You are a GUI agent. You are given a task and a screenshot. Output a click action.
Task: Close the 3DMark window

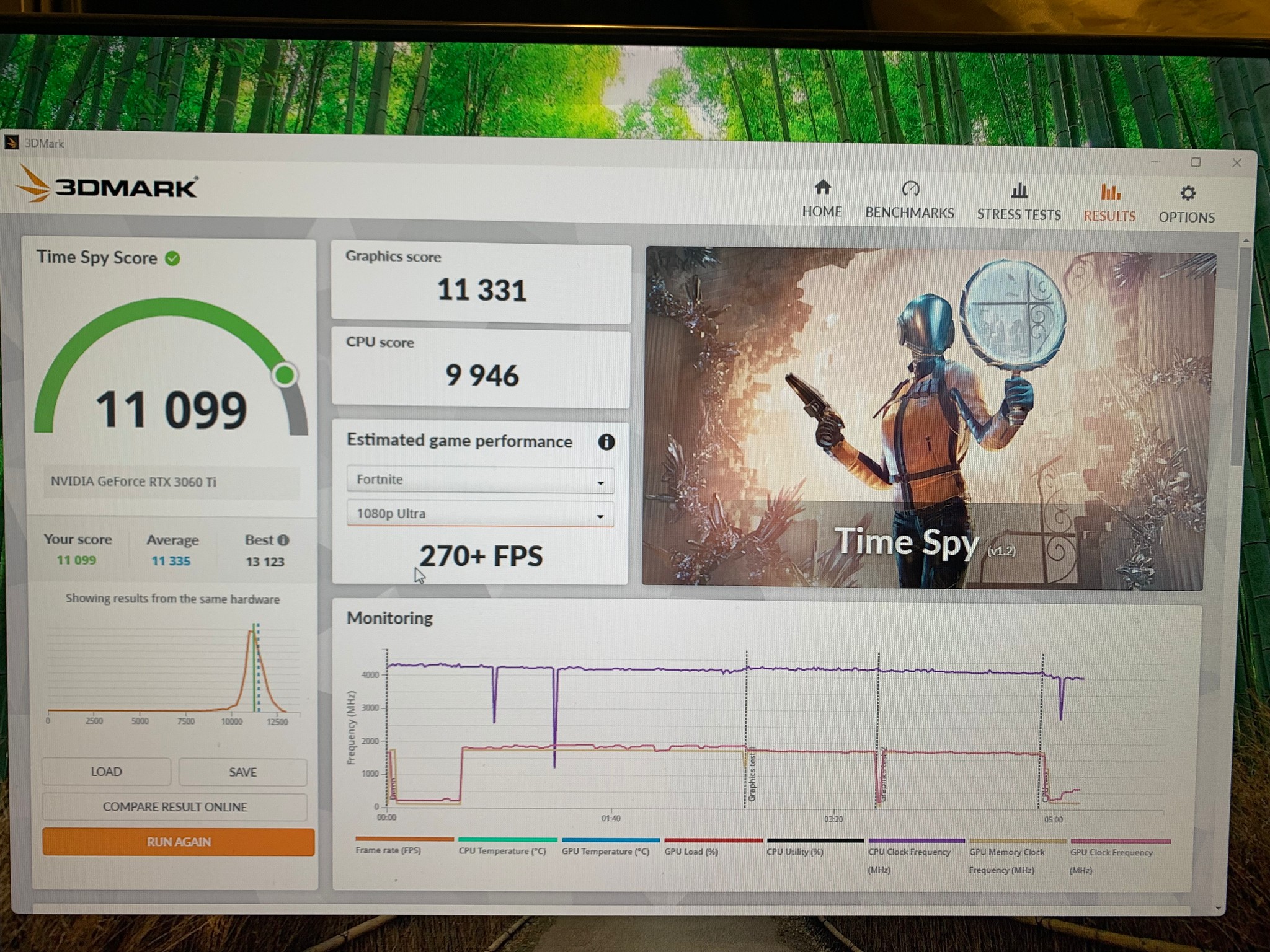1237,162
